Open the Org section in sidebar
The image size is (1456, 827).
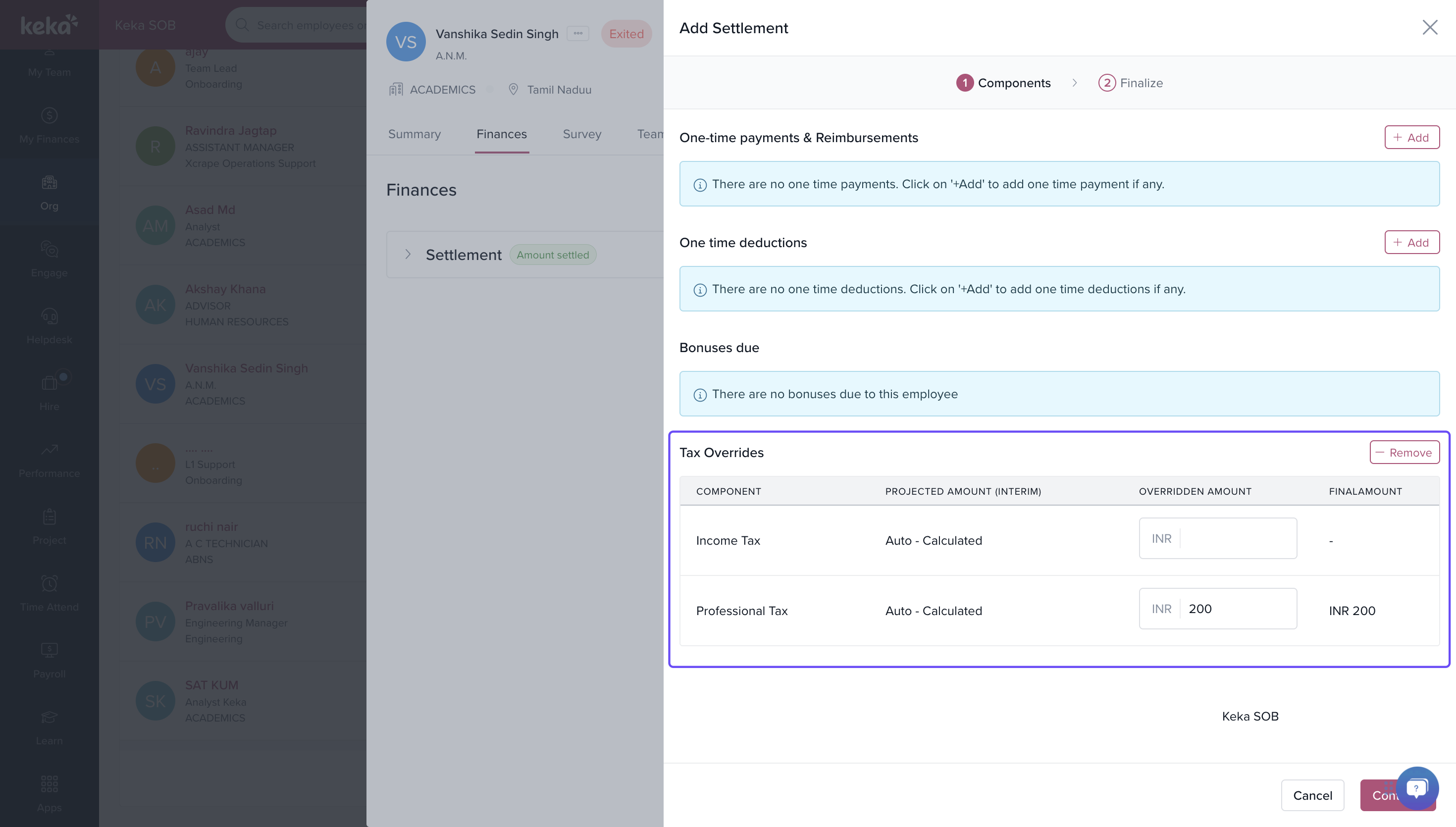point(50,193)
